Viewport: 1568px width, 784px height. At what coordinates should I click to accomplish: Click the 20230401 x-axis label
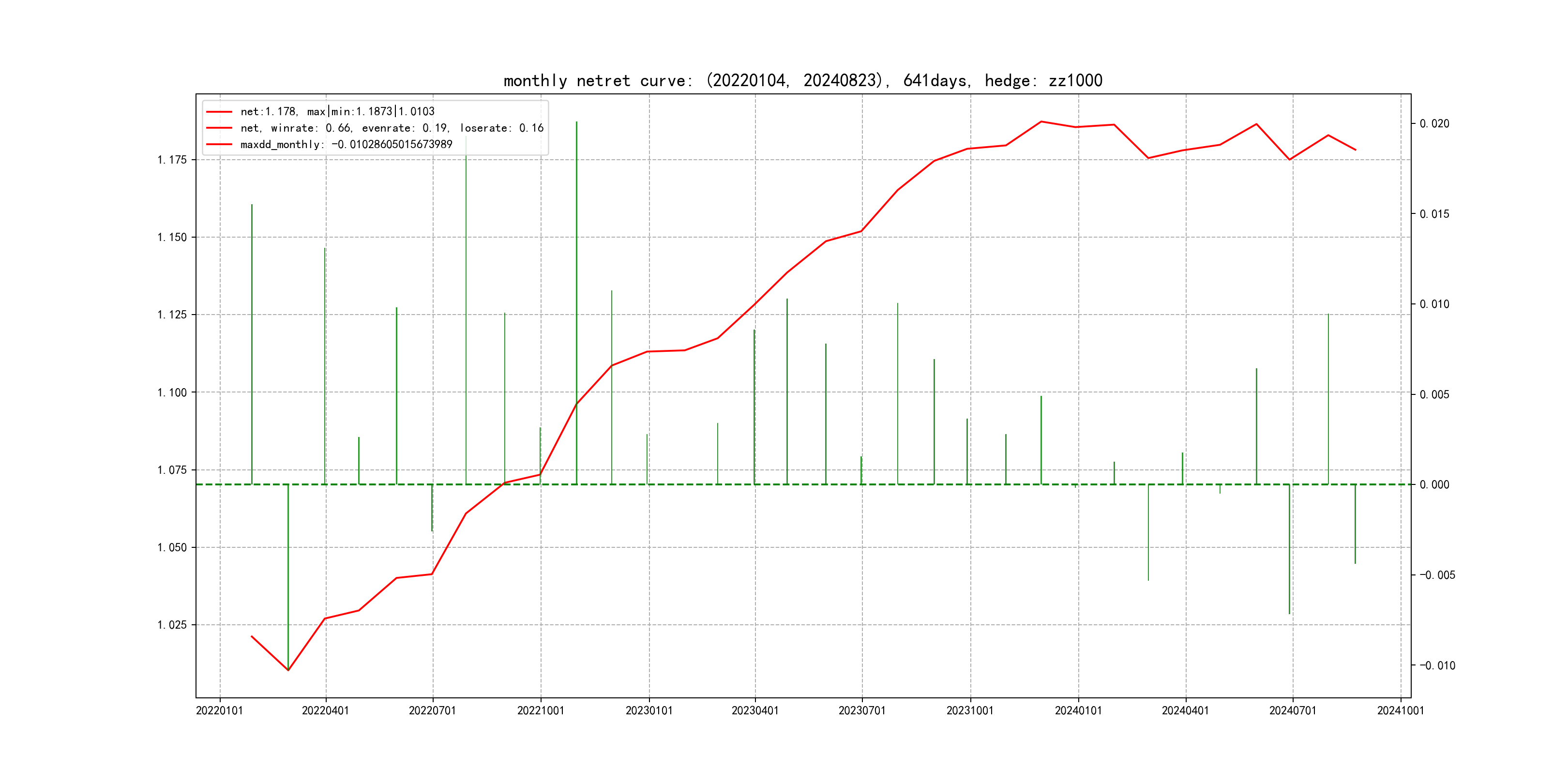[755, 711]
